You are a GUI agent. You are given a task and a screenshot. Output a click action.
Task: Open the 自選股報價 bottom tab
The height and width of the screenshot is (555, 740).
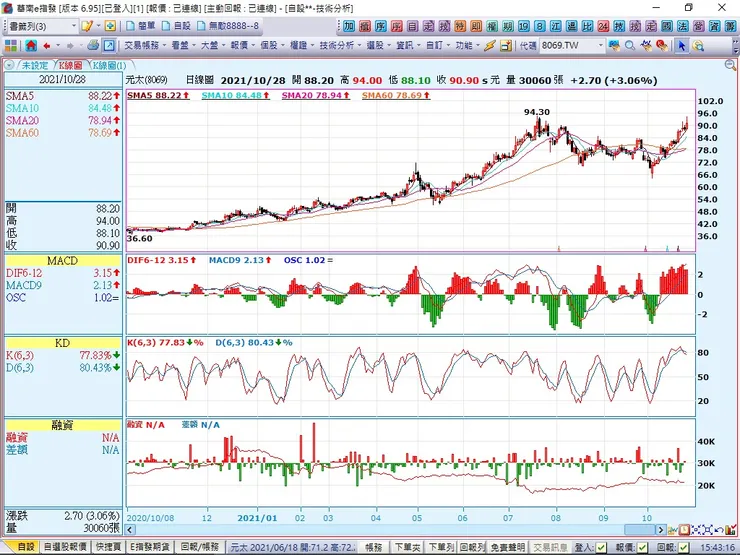pos(65,547)
